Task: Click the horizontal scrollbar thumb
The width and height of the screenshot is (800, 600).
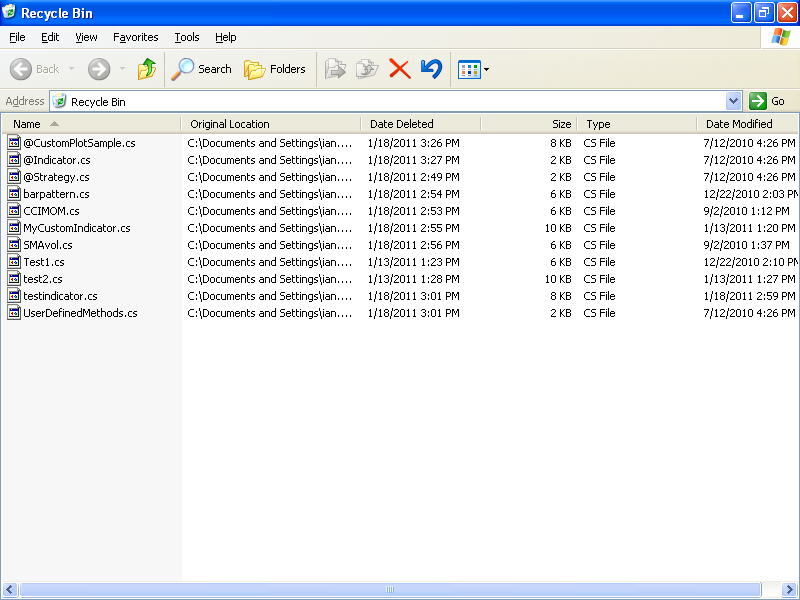Action: point(390,590)
